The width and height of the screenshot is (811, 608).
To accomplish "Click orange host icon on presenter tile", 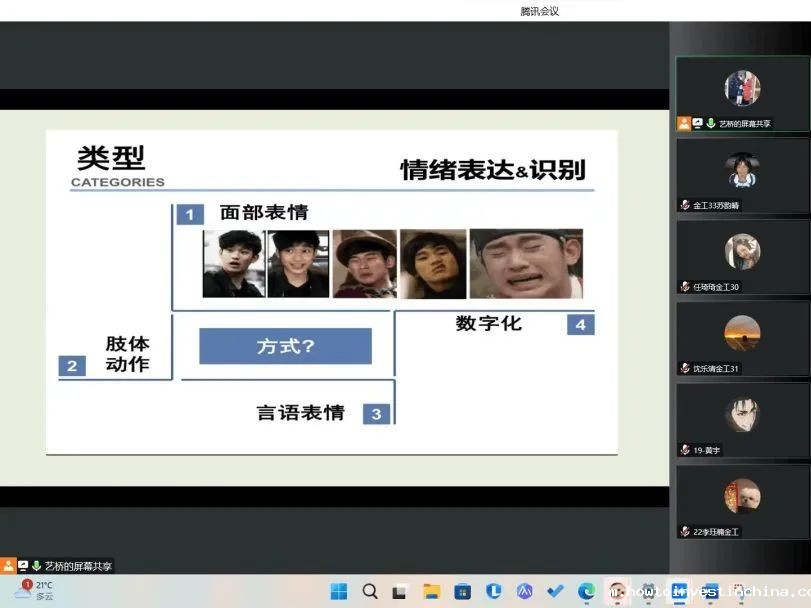I will 684,124.
